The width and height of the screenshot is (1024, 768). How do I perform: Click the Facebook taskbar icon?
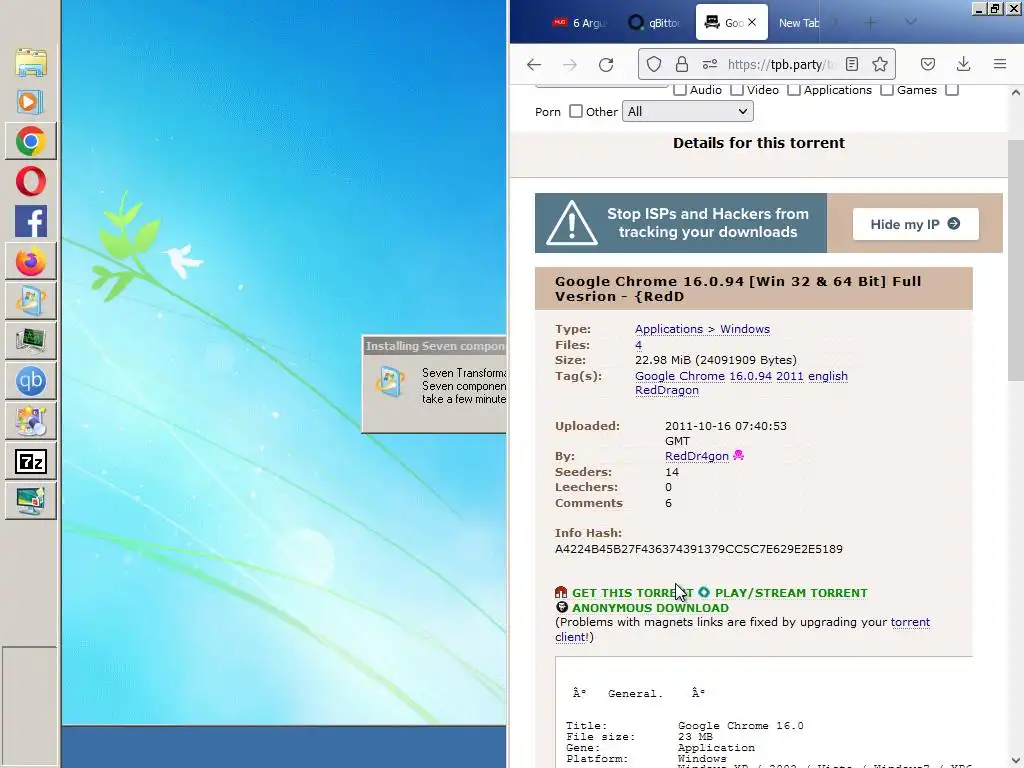point(31,221)
